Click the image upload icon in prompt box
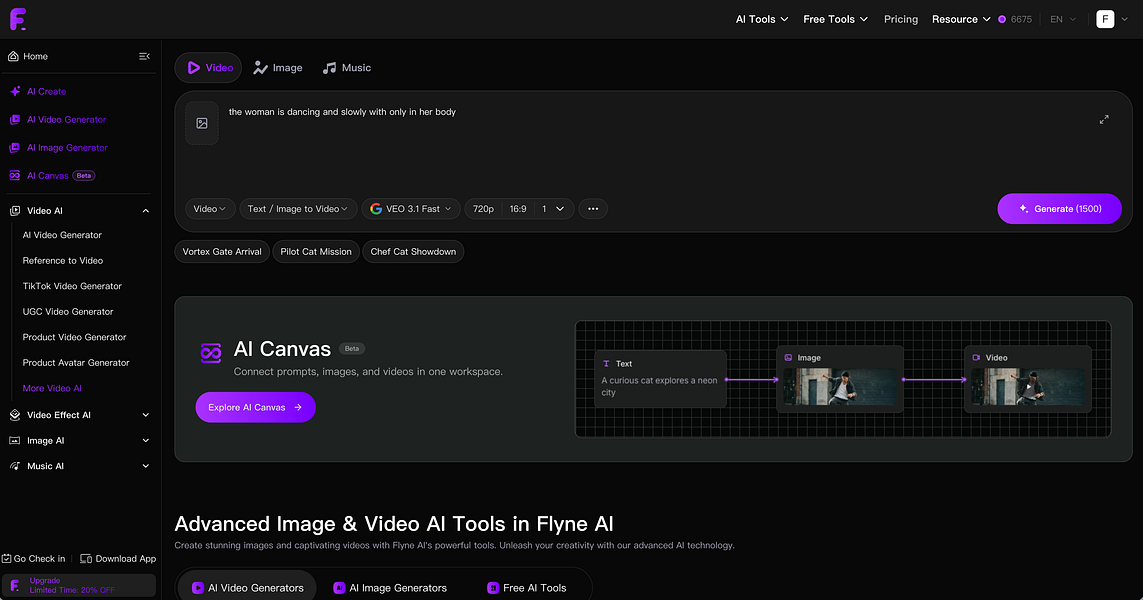The height and width of the screenshot is (600, 1143). click(x=202, y=123)
